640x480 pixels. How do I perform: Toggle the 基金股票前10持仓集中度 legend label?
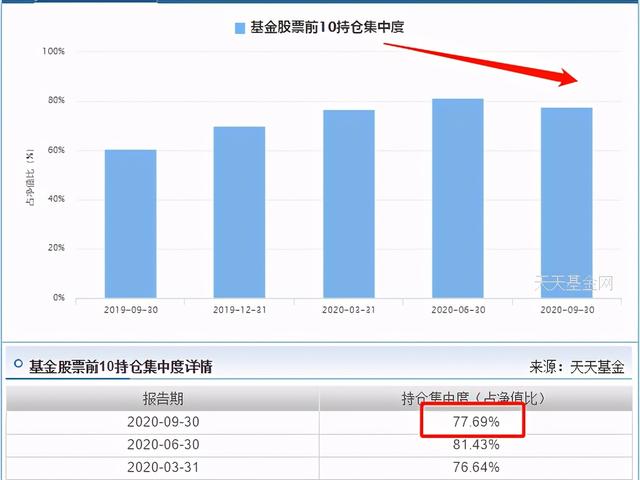[x=326, y=29]
